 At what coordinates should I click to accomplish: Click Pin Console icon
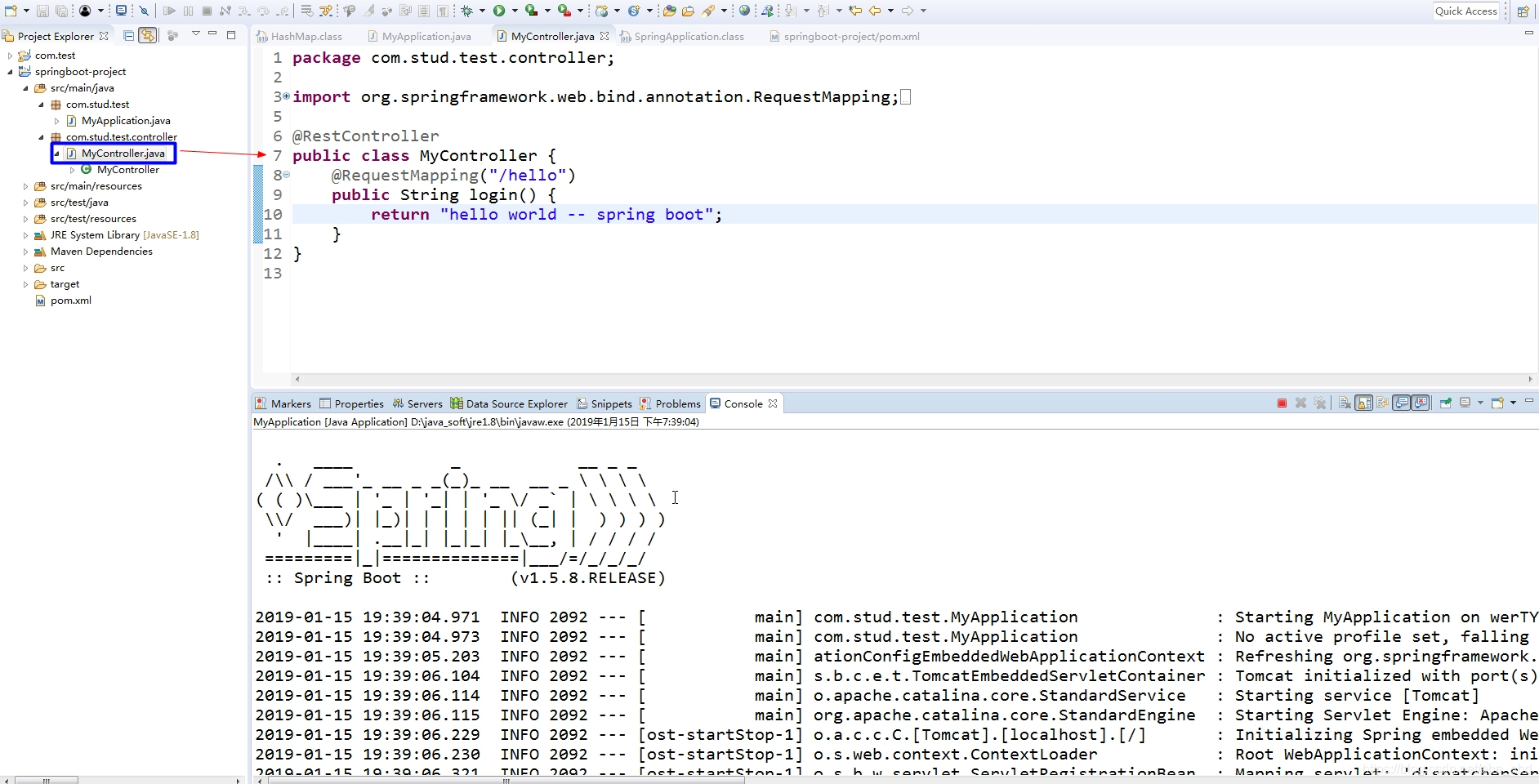[1445, 403]
